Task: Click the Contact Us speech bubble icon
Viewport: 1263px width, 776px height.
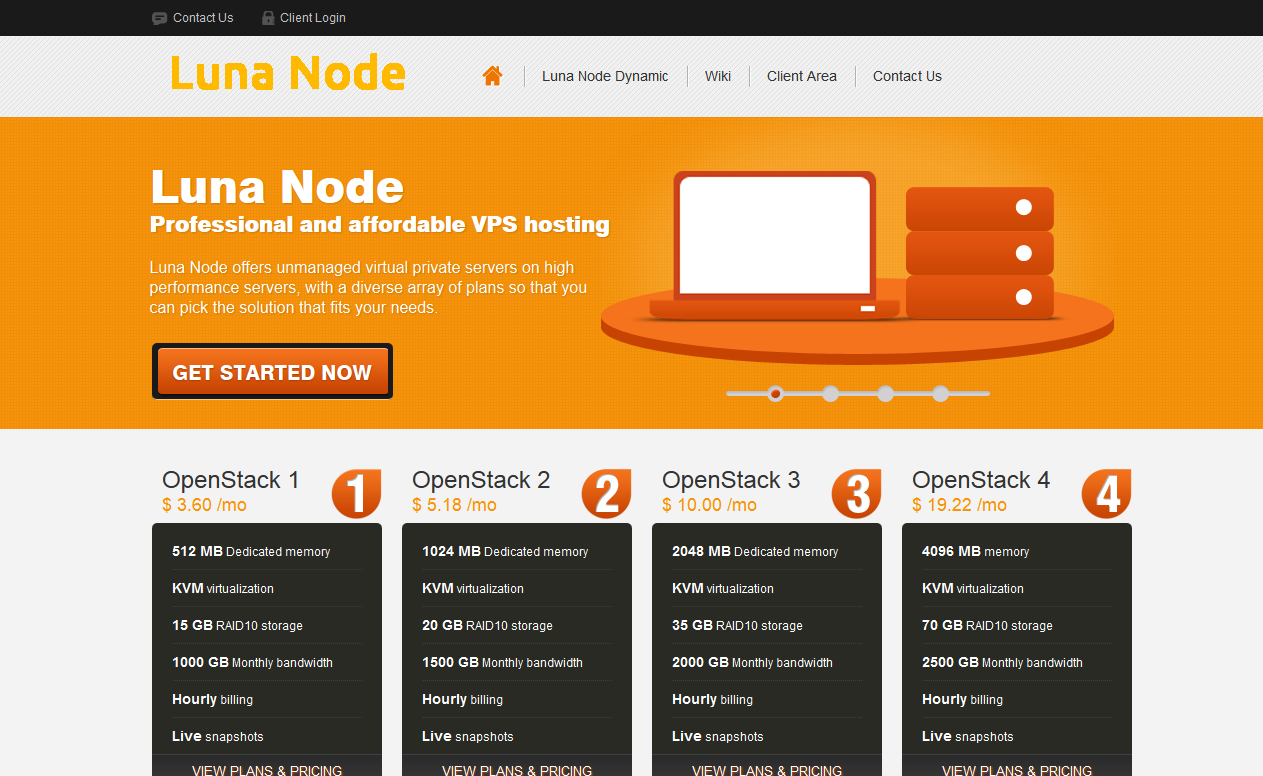Action: (x=160, y=18)
